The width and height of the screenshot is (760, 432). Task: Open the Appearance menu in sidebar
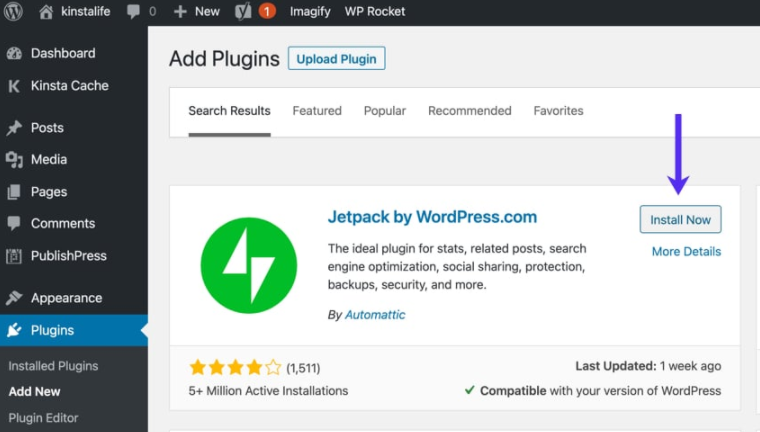[66, 298]
